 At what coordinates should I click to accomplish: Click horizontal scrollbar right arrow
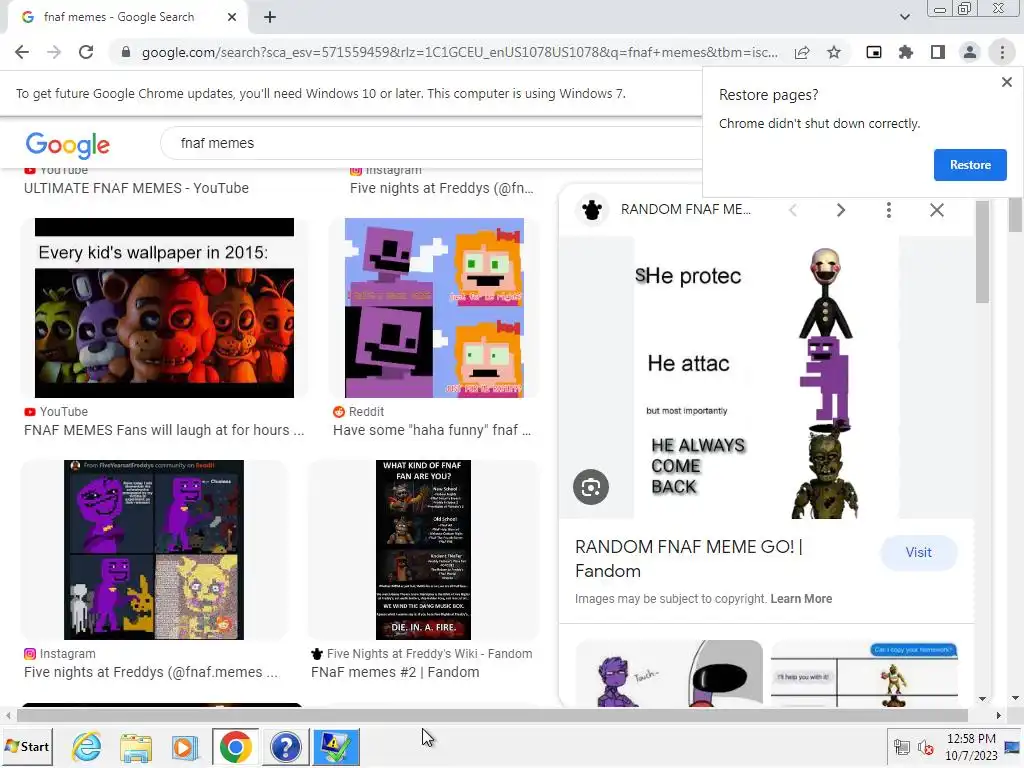pyautogui.click(x=999, y=715)
